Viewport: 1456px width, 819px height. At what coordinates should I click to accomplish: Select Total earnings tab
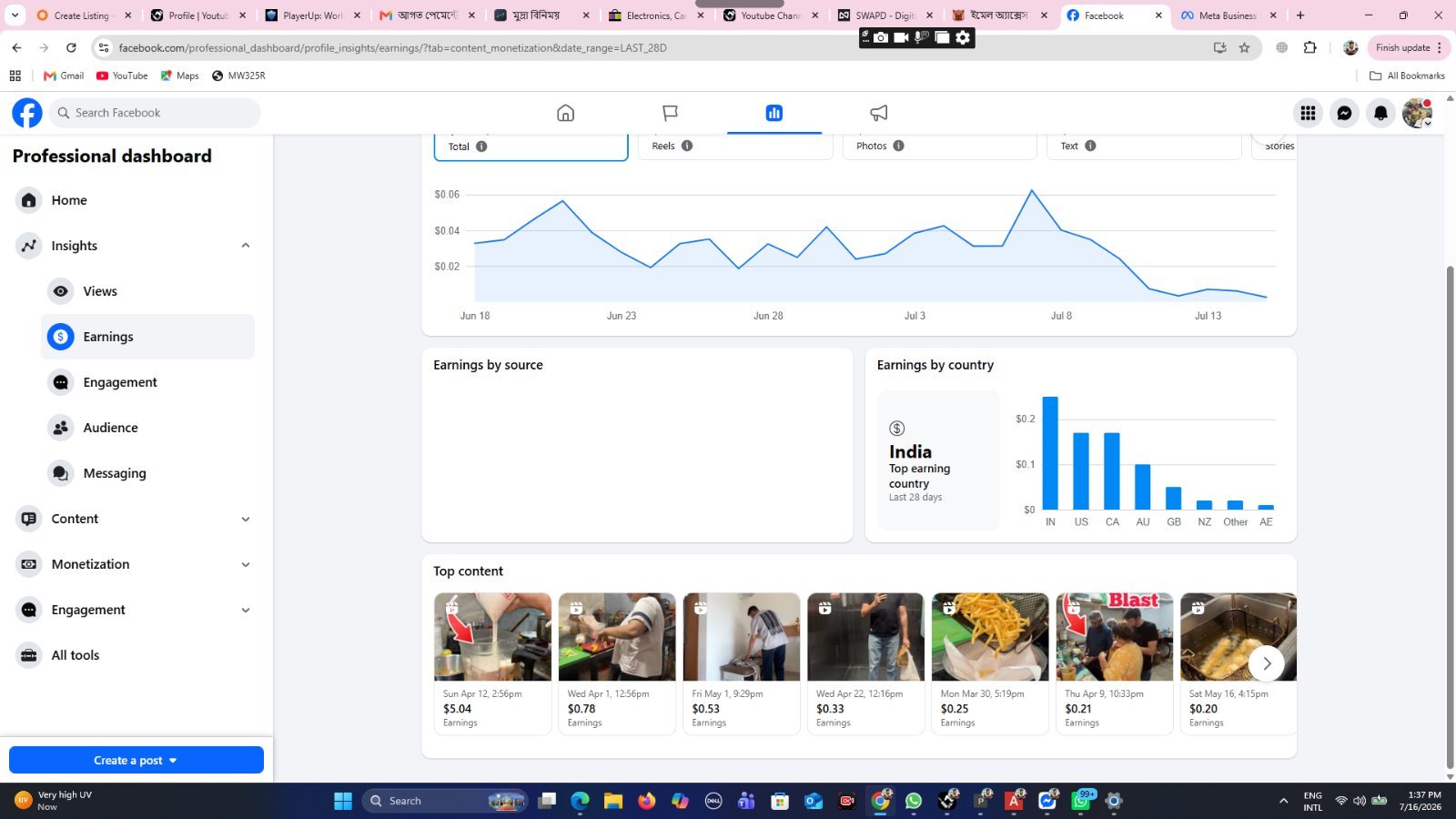(531, 147)
